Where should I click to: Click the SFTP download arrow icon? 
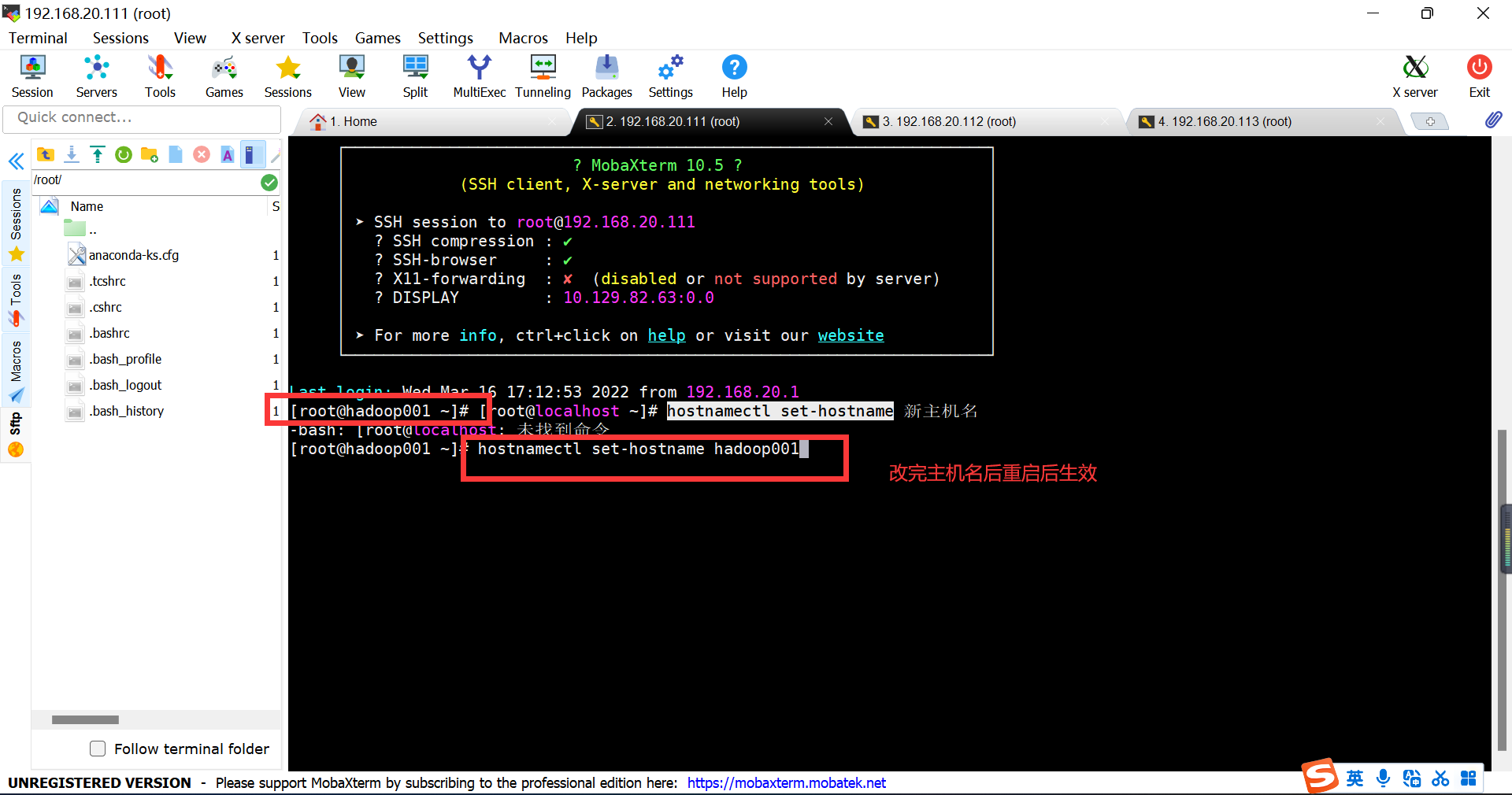point(72,154)
